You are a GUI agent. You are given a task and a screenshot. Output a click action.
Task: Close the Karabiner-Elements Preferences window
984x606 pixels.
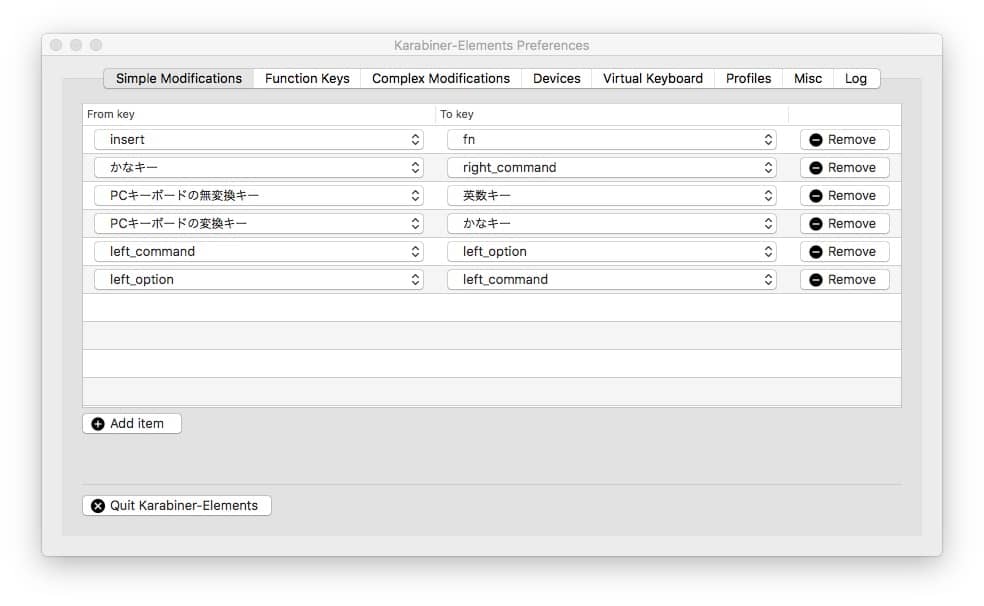tap(56, 45)
